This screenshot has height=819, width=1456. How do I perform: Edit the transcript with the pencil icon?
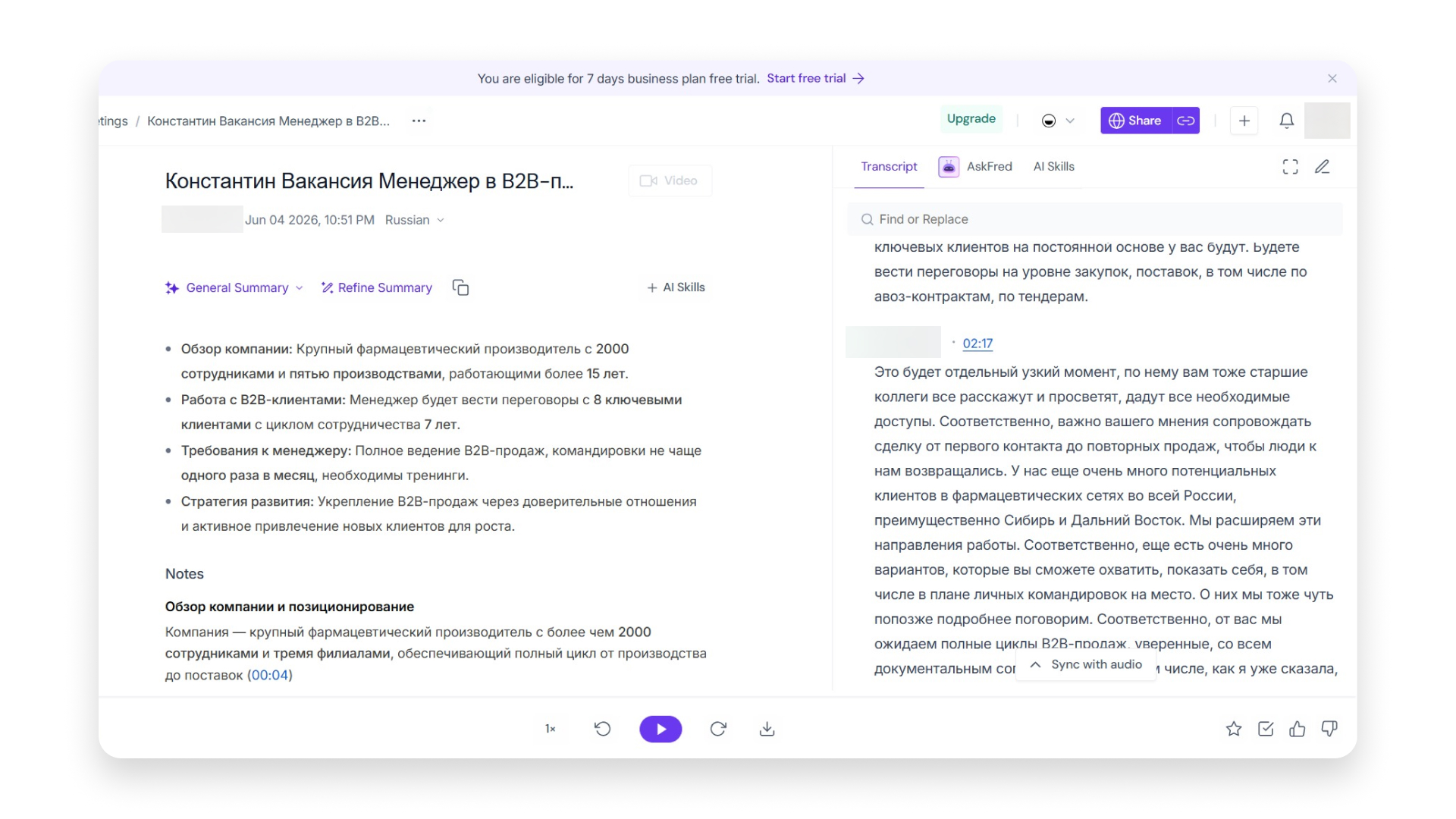click(1323, 167)
